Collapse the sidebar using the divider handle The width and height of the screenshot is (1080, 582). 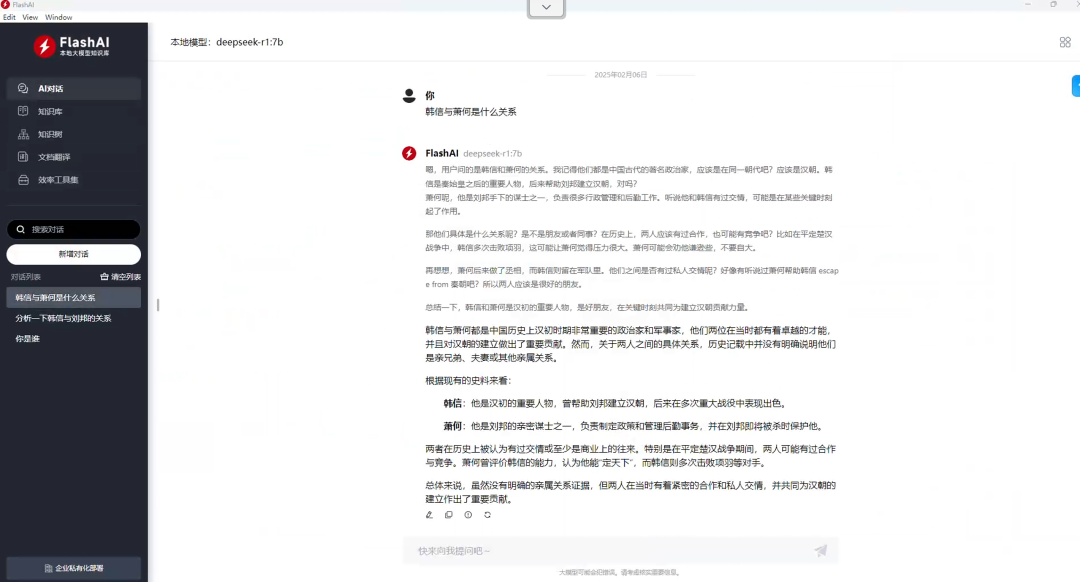(x=158, y=304)
